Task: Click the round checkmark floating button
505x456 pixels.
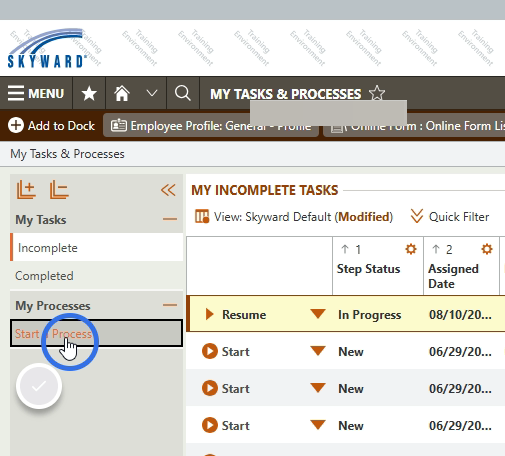Action: coord(39,386)
